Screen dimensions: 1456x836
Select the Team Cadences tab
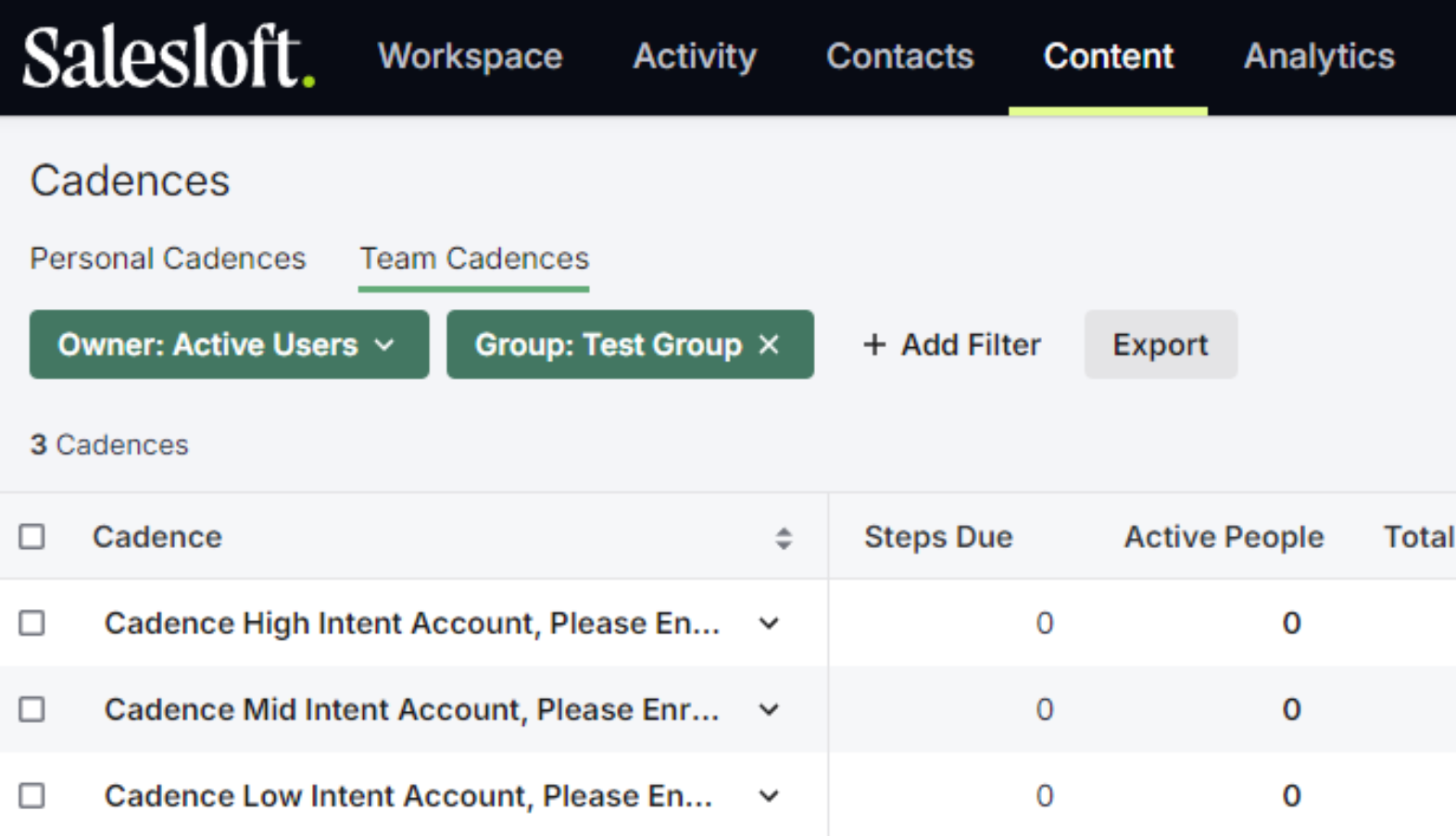coord(473,258)
